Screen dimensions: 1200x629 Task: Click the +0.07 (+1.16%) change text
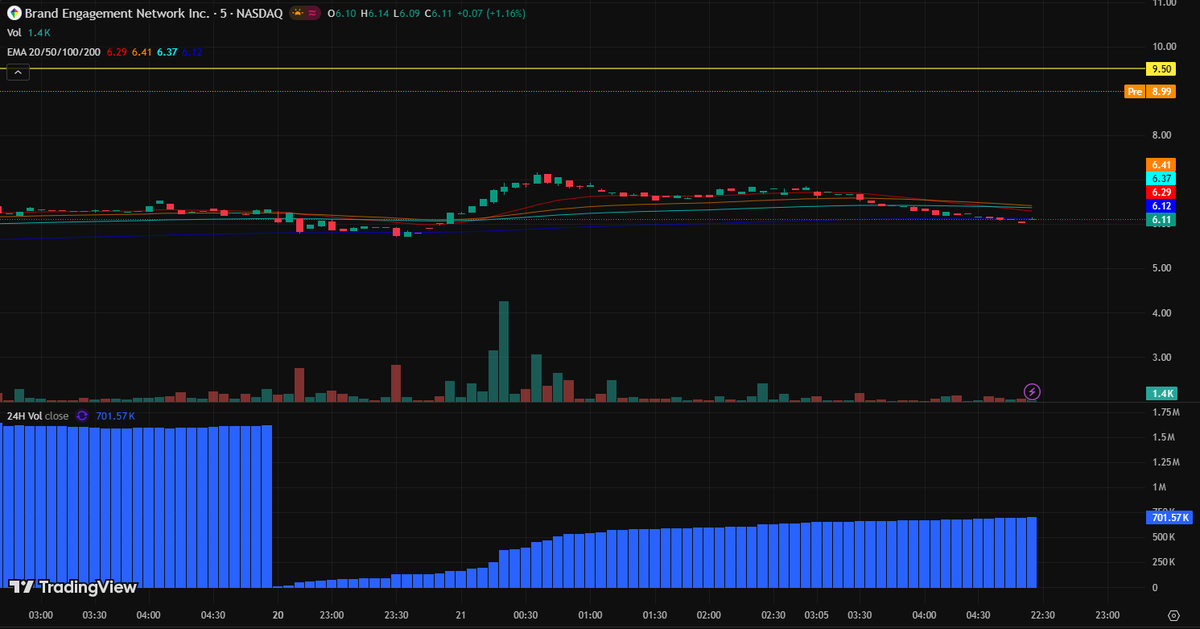493,14
